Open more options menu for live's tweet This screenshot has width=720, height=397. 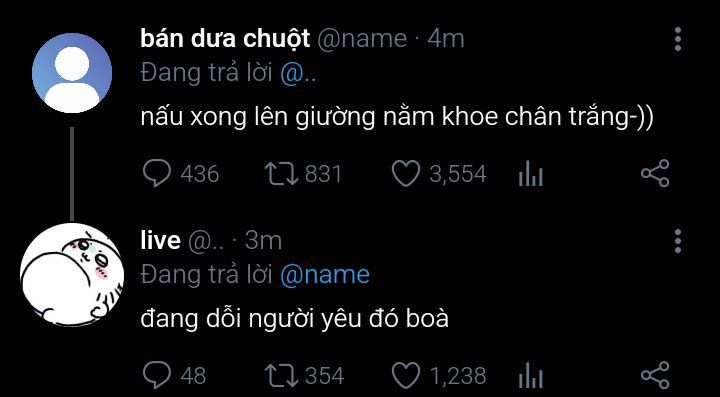(678, 240)
